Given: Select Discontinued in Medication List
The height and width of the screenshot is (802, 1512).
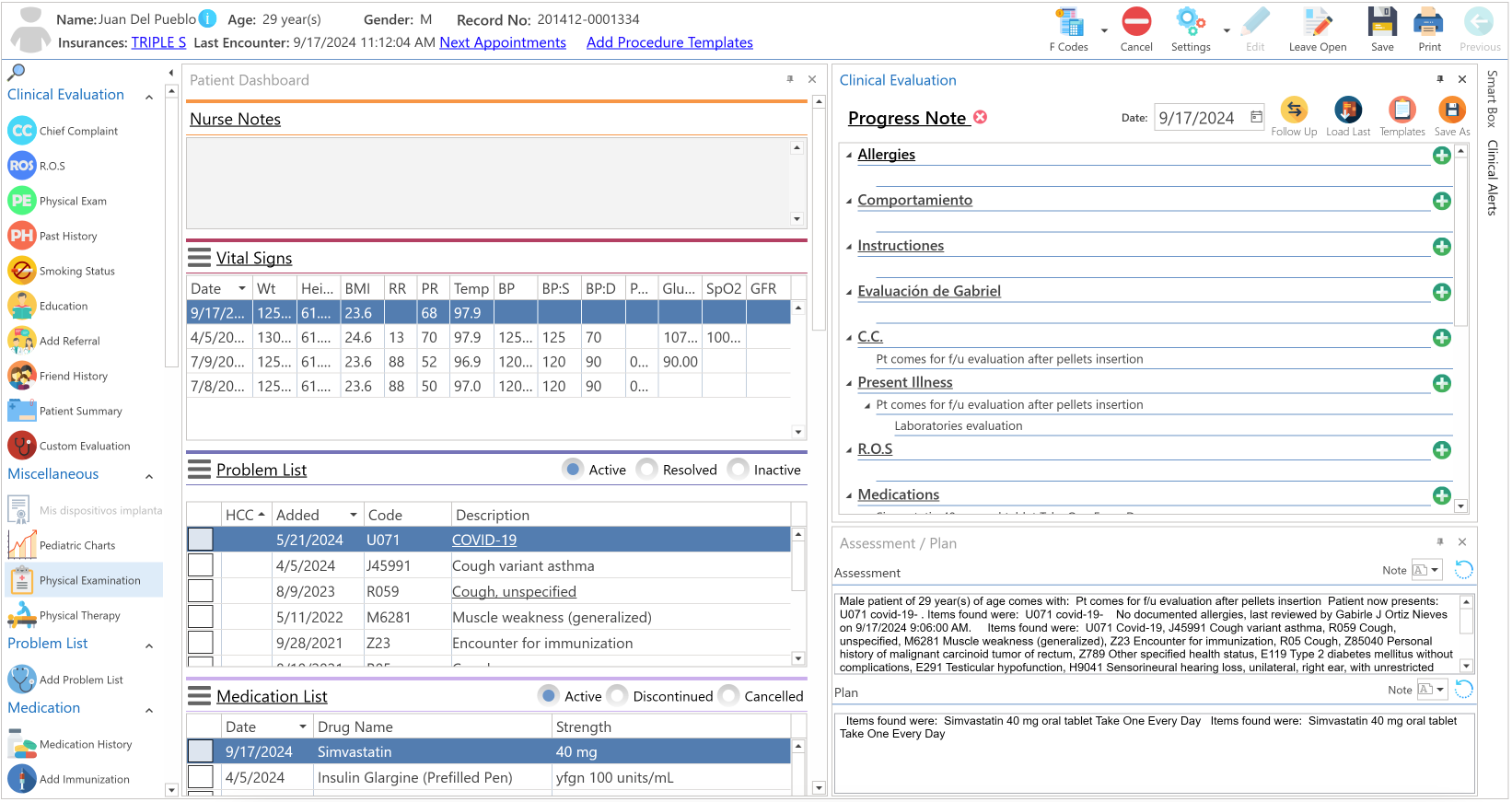Looking at the screenshot, I should 618,696.
